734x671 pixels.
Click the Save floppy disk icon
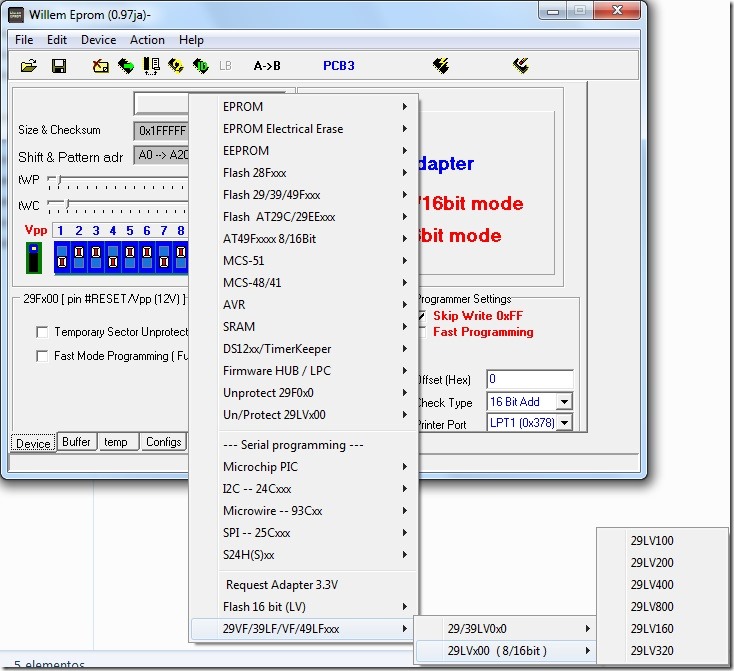59,66
